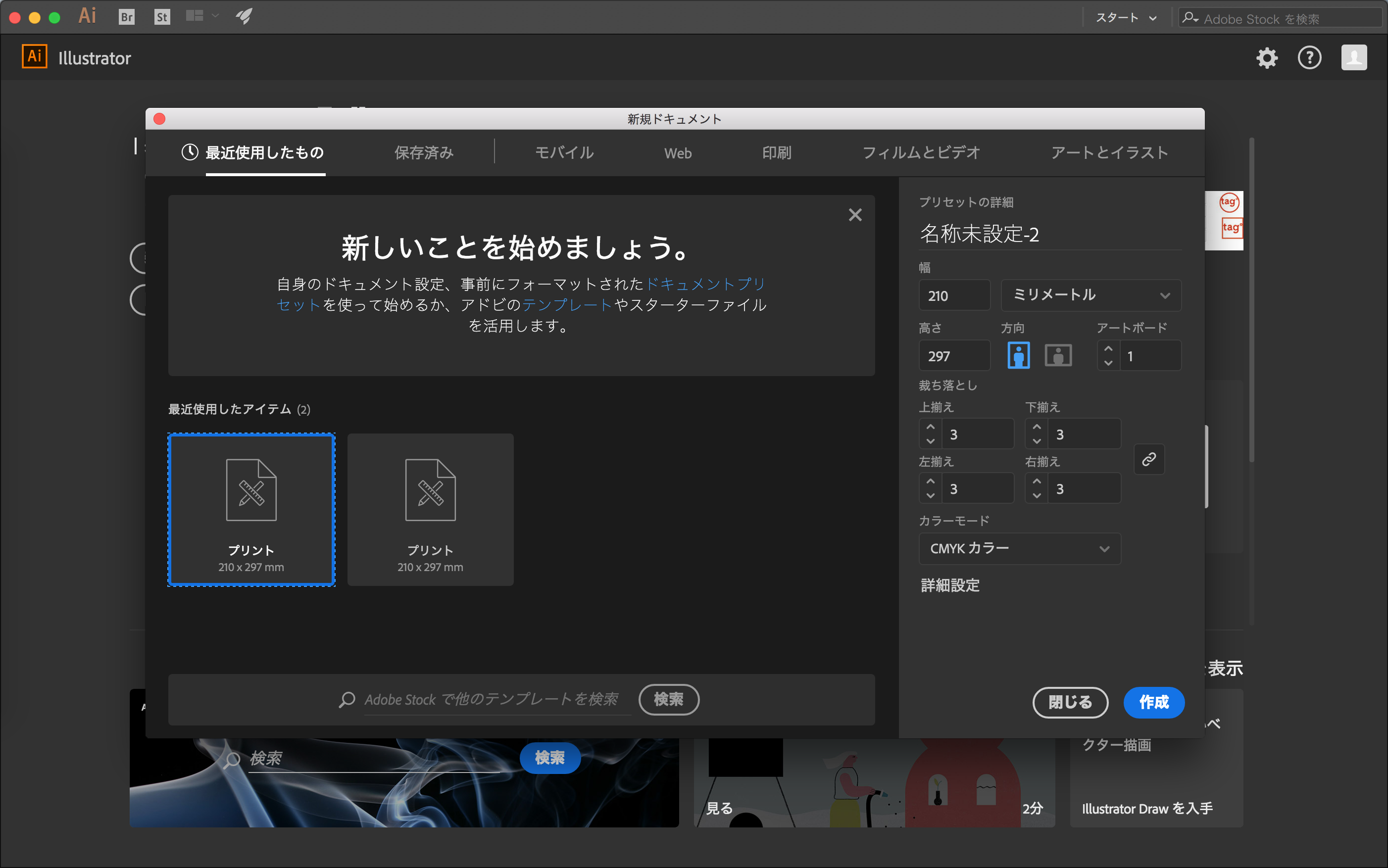Open the CMYK カラー color mode dropdown
This screenshot has width=1388, height=868.
1020,549
